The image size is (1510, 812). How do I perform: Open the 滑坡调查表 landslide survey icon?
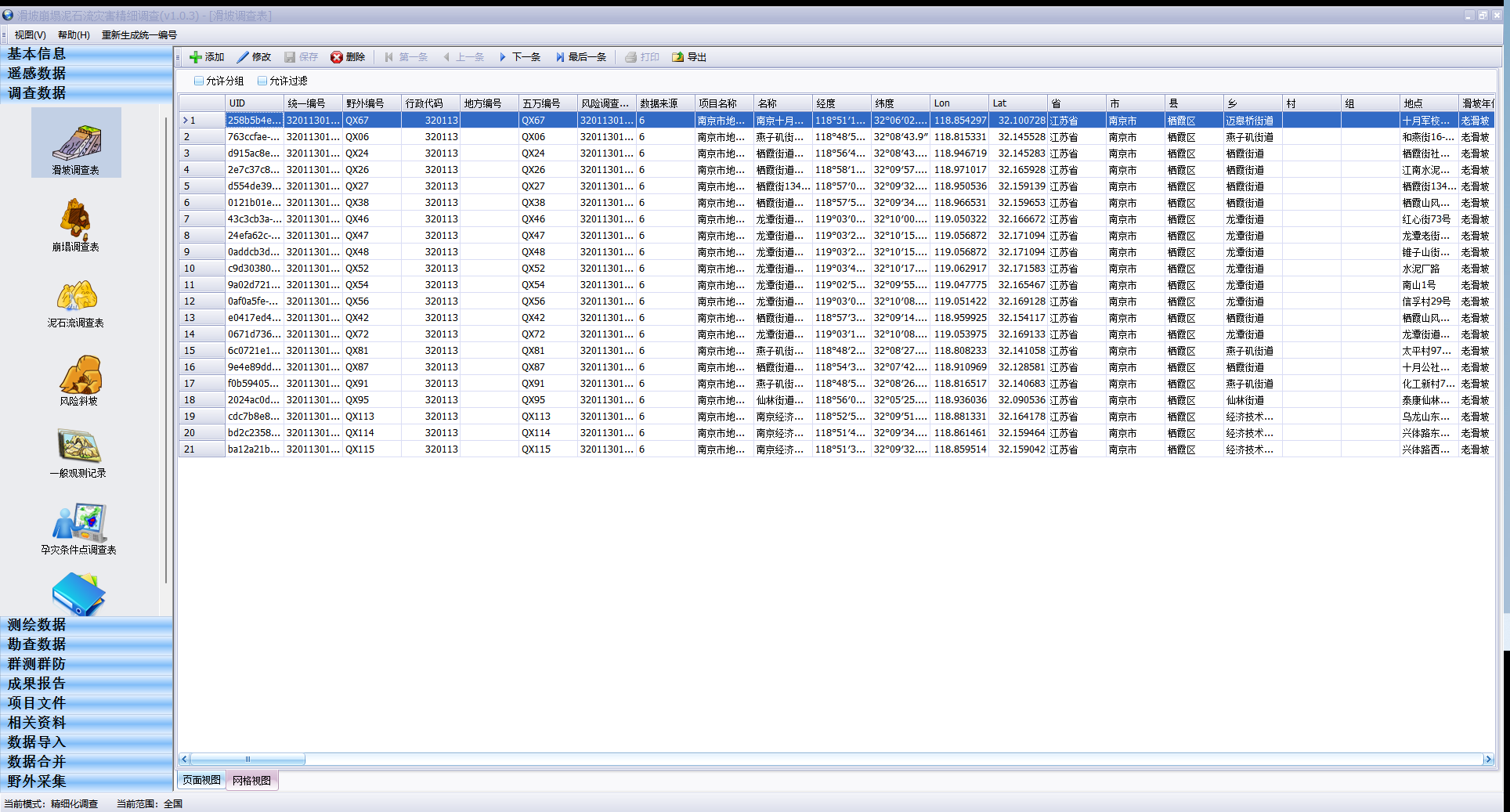click(x=76, y=144)
